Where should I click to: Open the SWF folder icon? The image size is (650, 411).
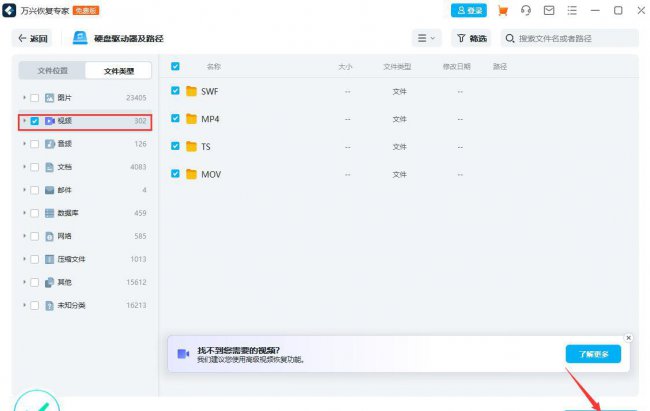pyautogui.click(x=191, y=91)
